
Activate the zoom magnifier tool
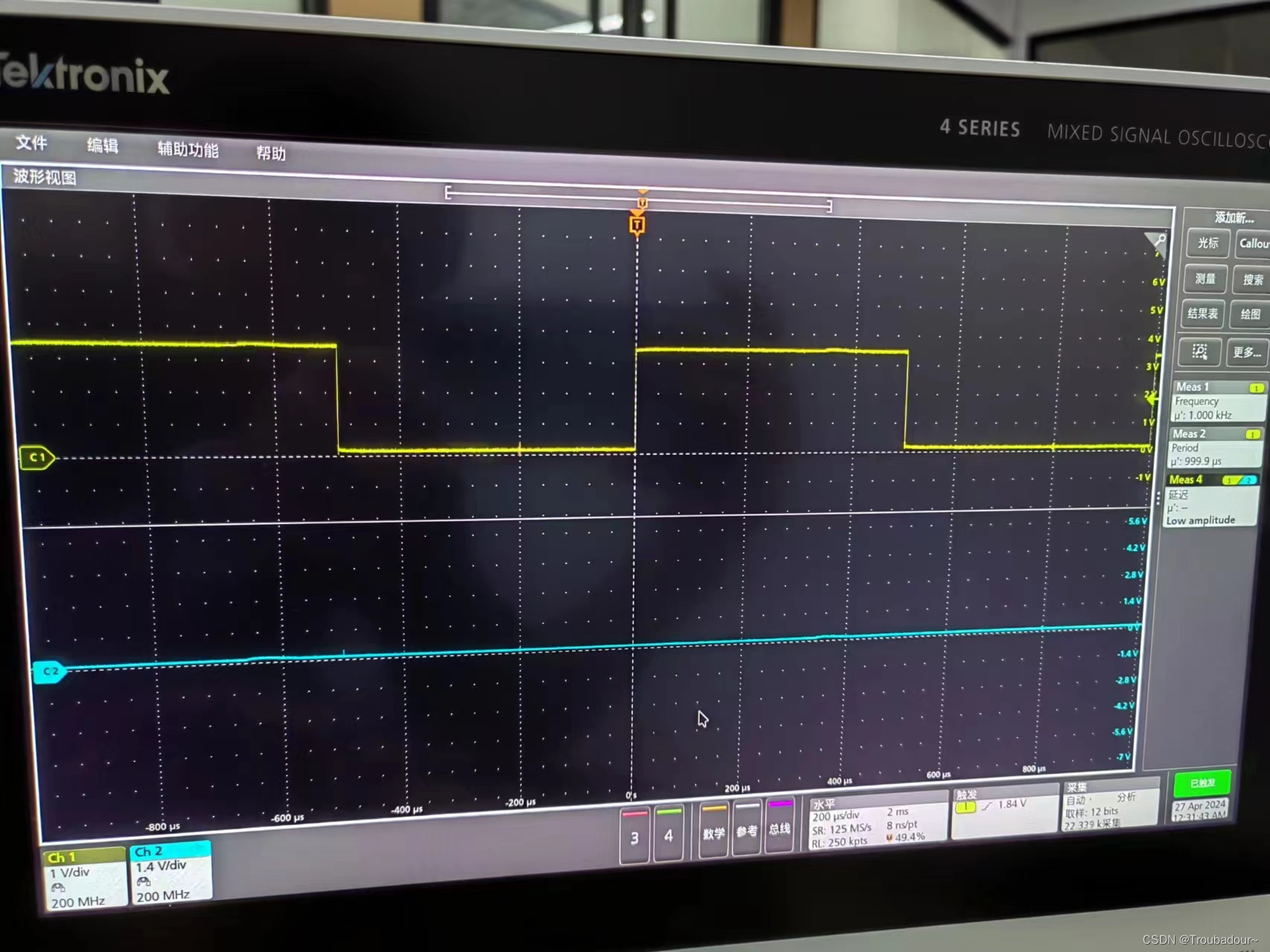1199,351
